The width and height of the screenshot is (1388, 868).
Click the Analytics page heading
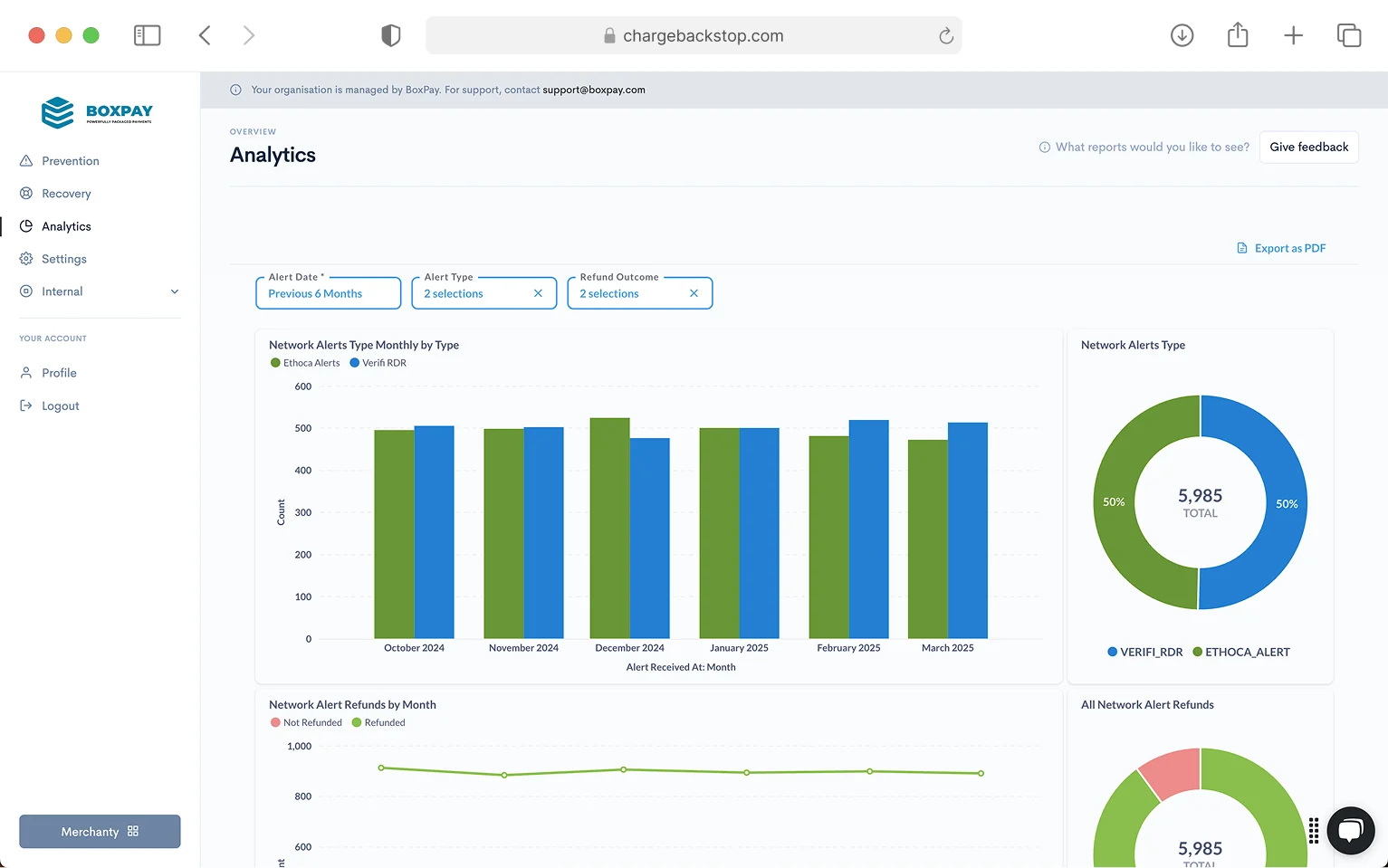click(x=273, y=155)
